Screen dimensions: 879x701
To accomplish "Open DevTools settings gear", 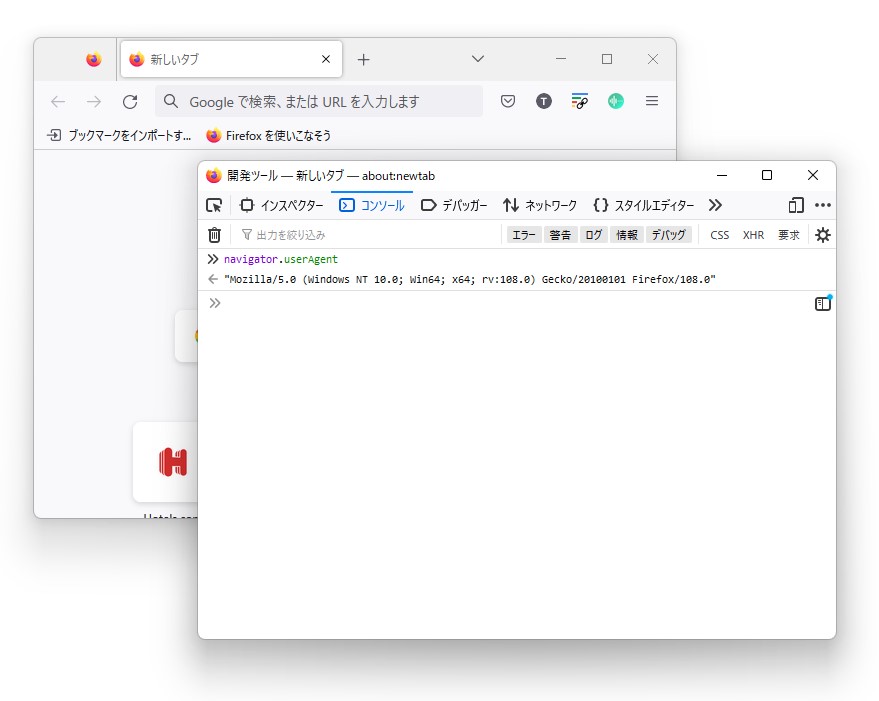I will (x=822, y=234).
